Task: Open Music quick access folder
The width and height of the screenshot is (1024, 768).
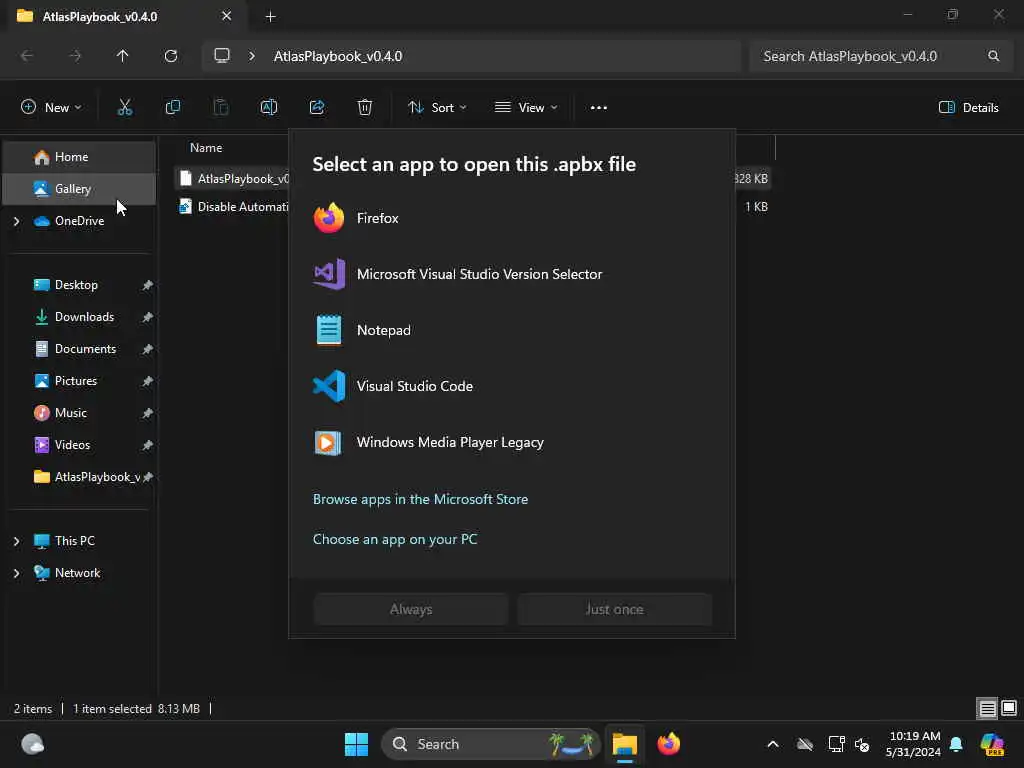Action: tap(80, 413)
